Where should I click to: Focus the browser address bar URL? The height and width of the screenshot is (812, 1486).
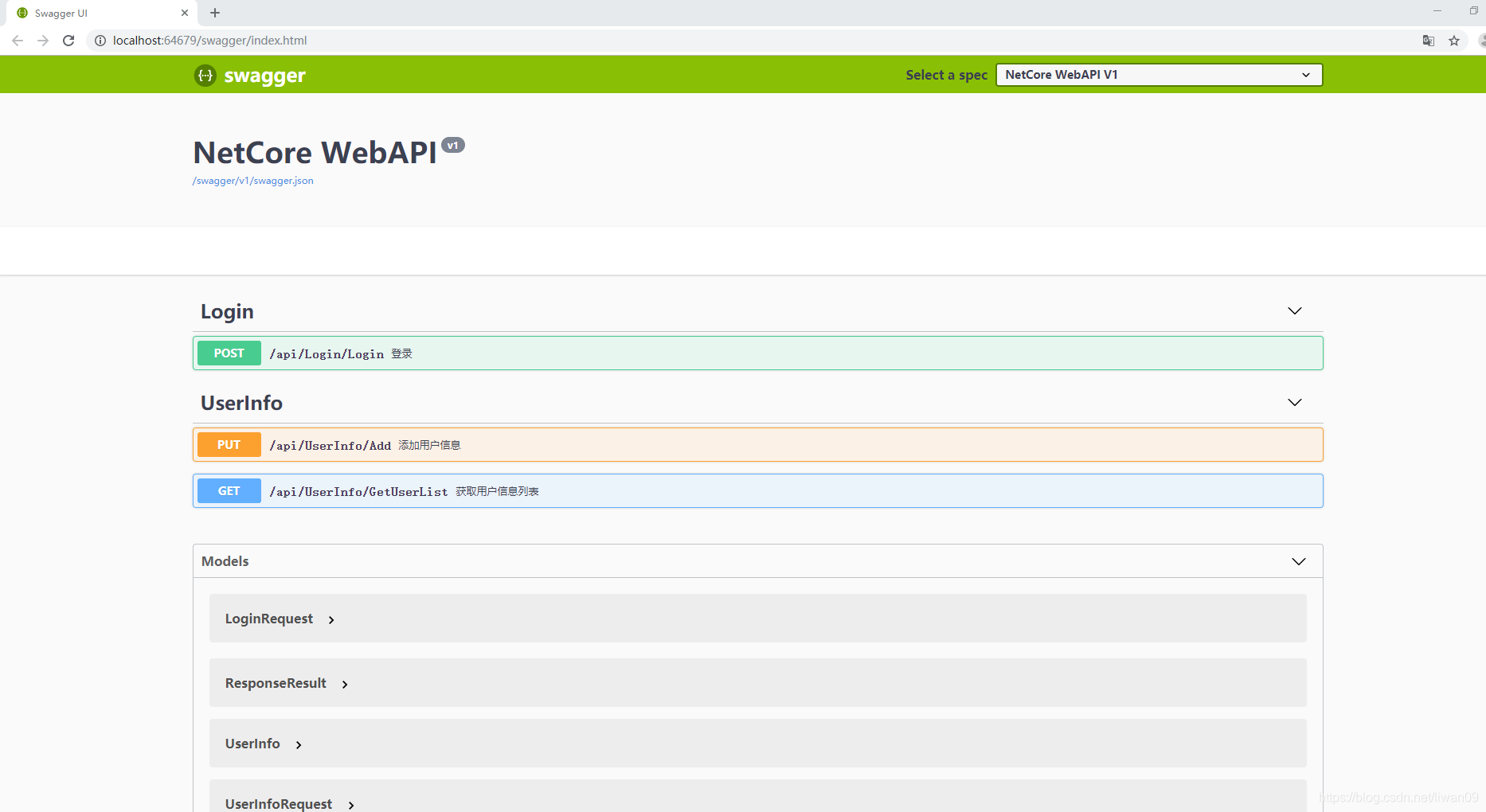coord(209,41)
